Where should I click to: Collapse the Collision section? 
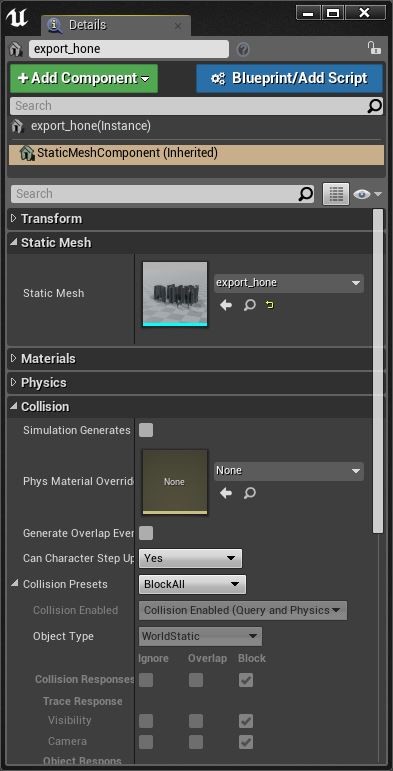(x=13, y=406)
